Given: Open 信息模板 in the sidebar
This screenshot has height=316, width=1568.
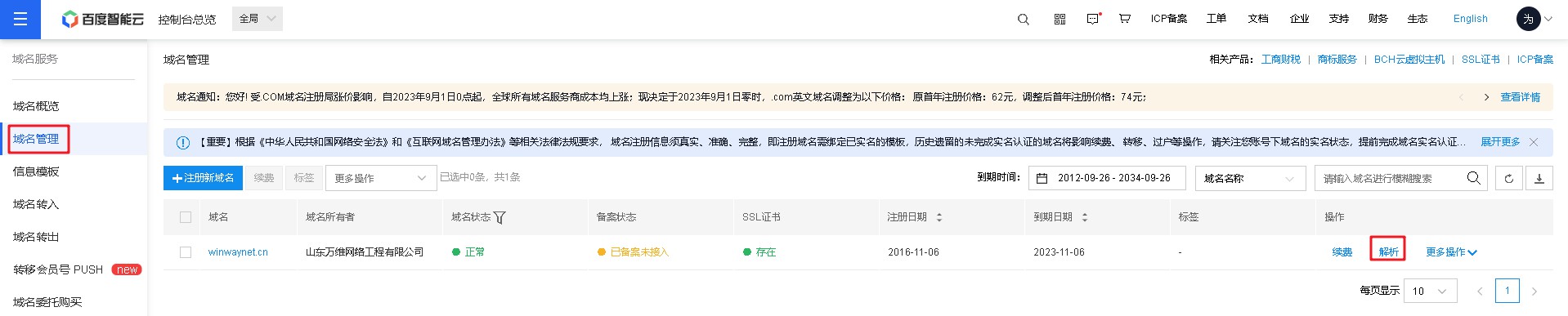Looking at the screenshot, I should (x=36, y=171).
